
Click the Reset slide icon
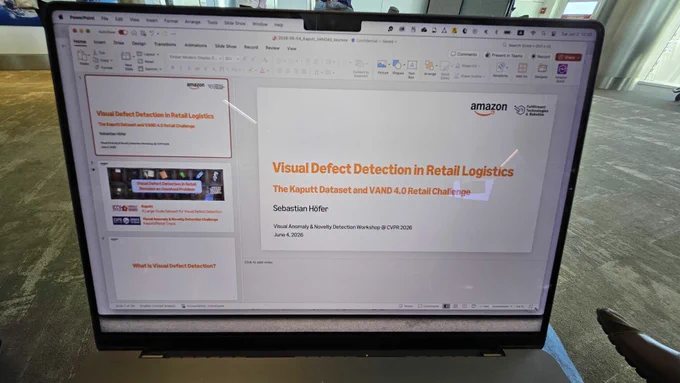(140, 62)
